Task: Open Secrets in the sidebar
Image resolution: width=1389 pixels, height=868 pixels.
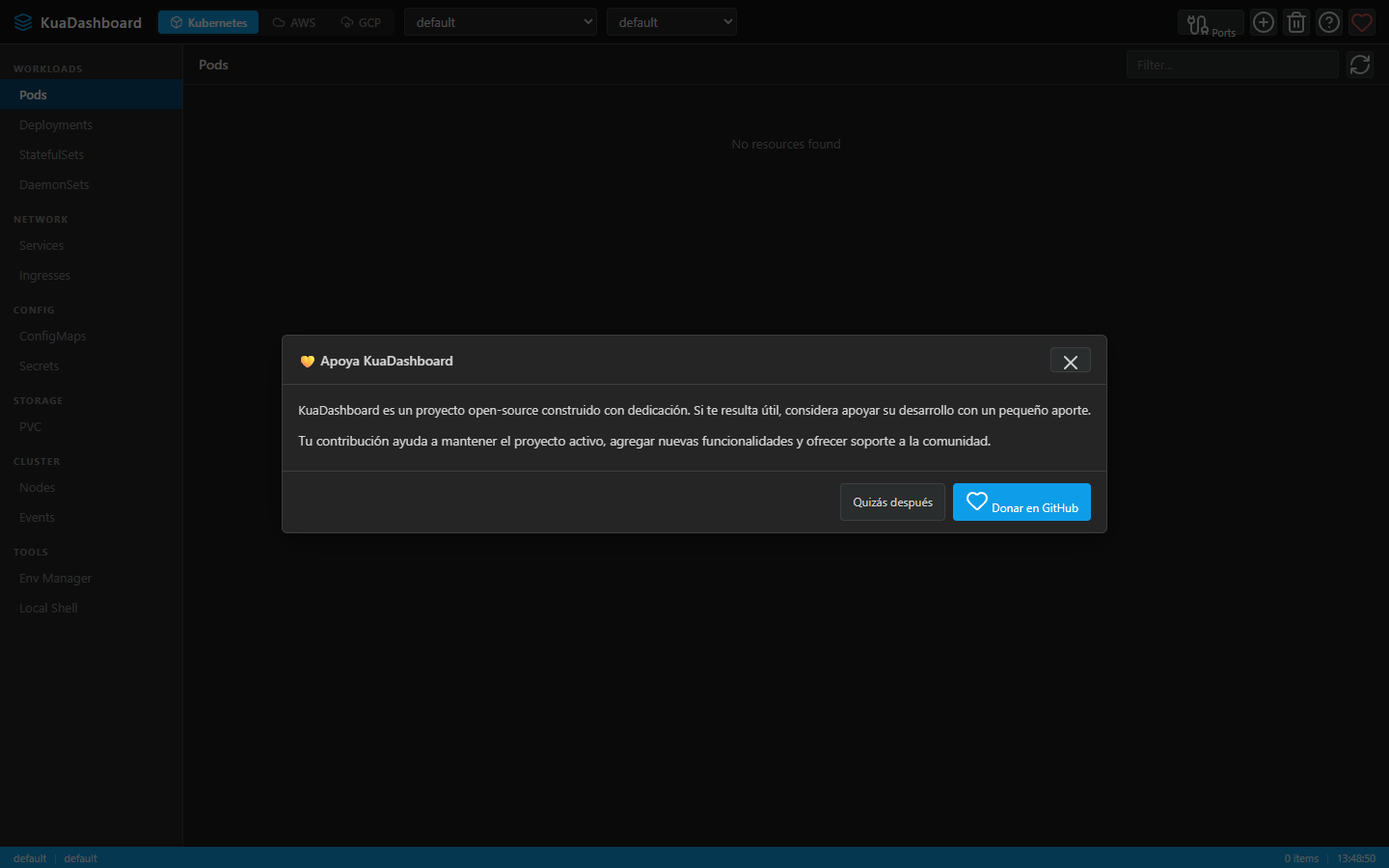Action: (92, 366)
